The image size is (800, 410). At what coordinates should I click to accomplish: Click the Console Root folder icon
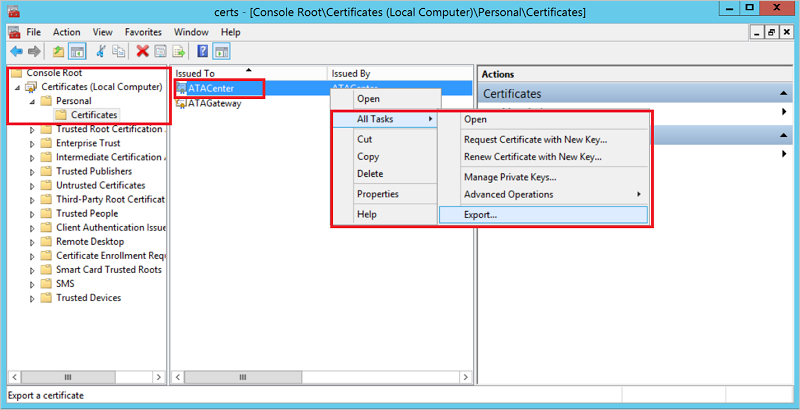[17, 73]
